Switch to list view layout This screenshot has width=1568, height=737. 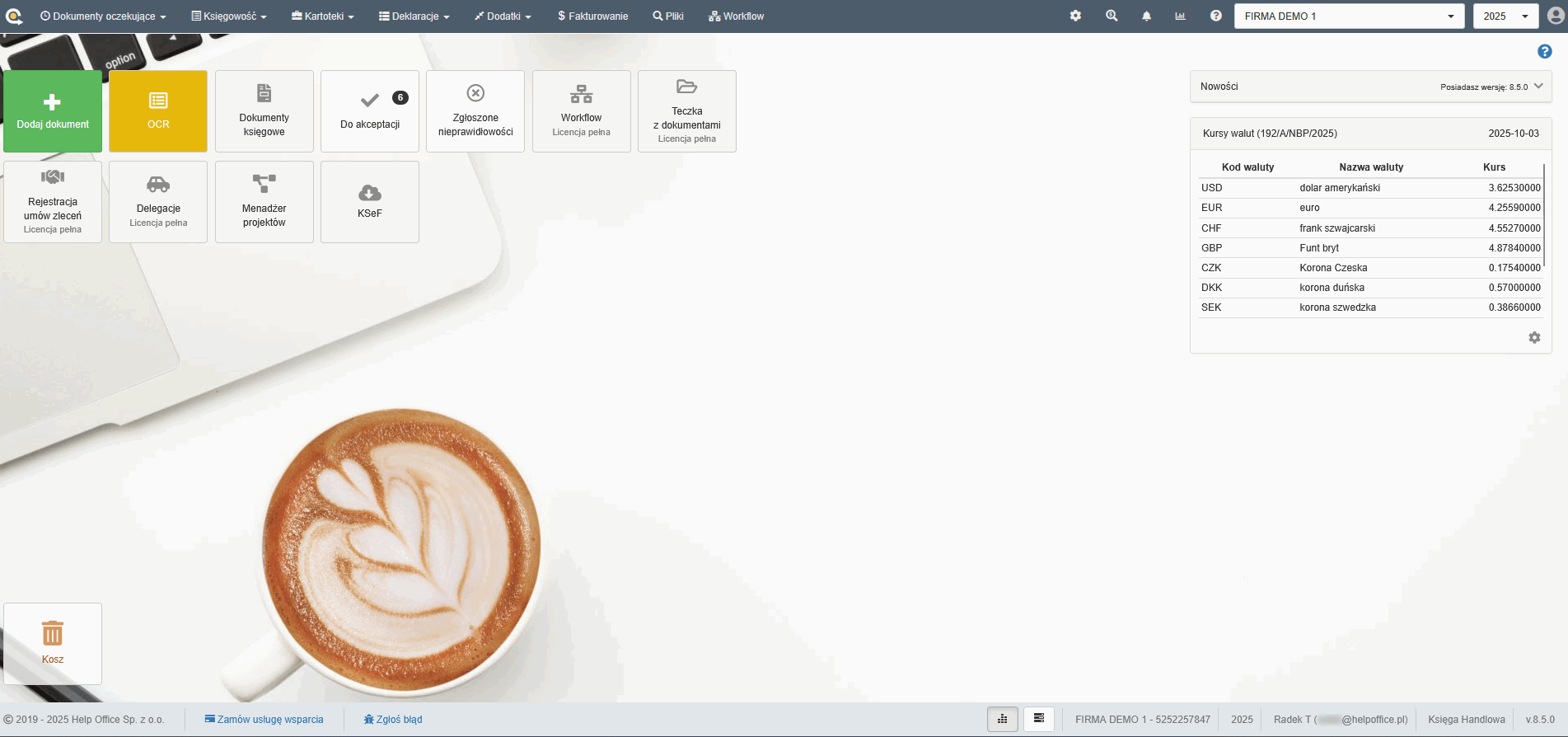tap(1039, 719)
